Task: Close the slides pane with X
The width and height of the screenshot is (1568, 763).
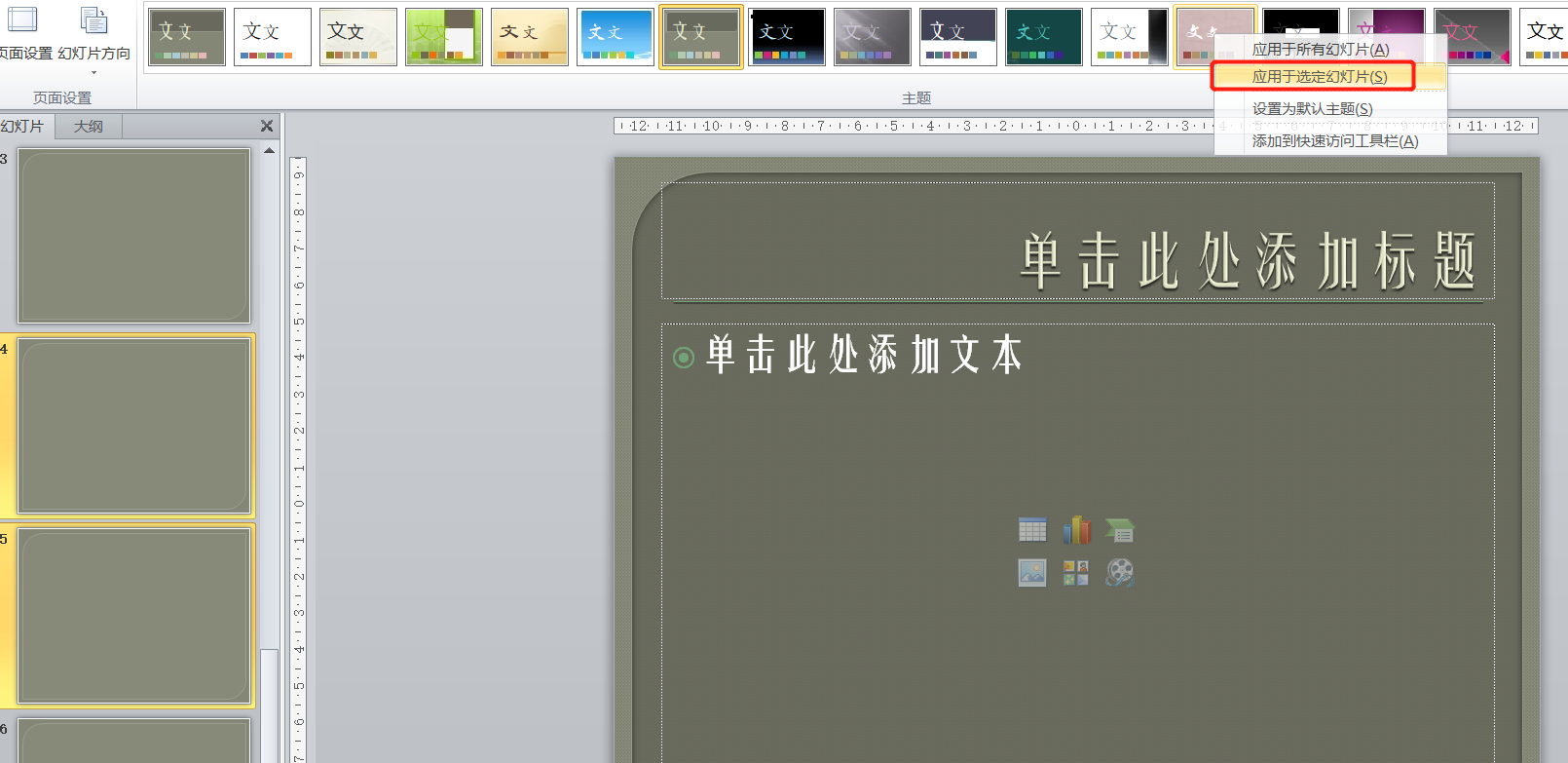Action: 267,127
